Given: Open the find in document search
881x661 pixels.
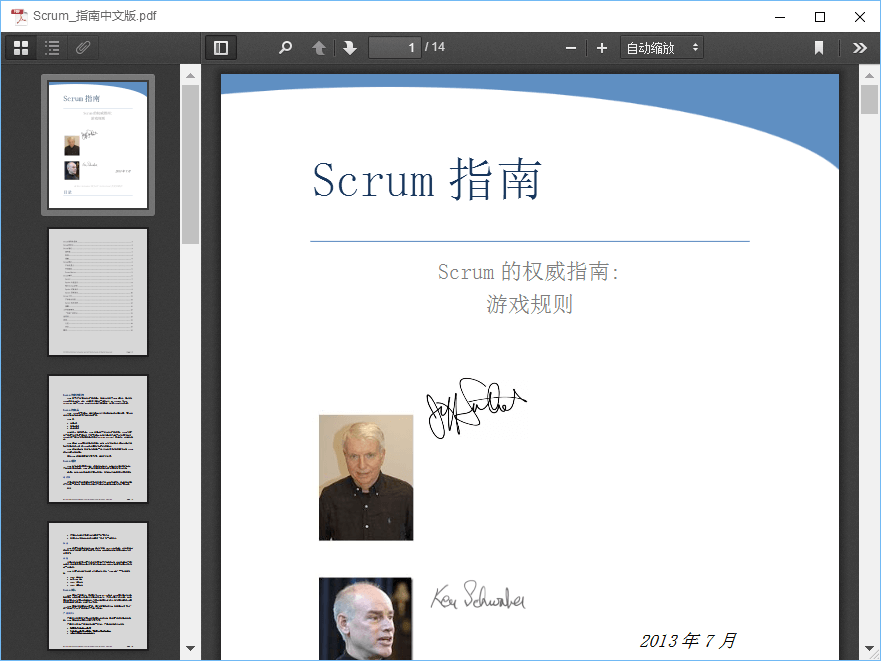Looking at the screenshot, I should tap(285, 48).
